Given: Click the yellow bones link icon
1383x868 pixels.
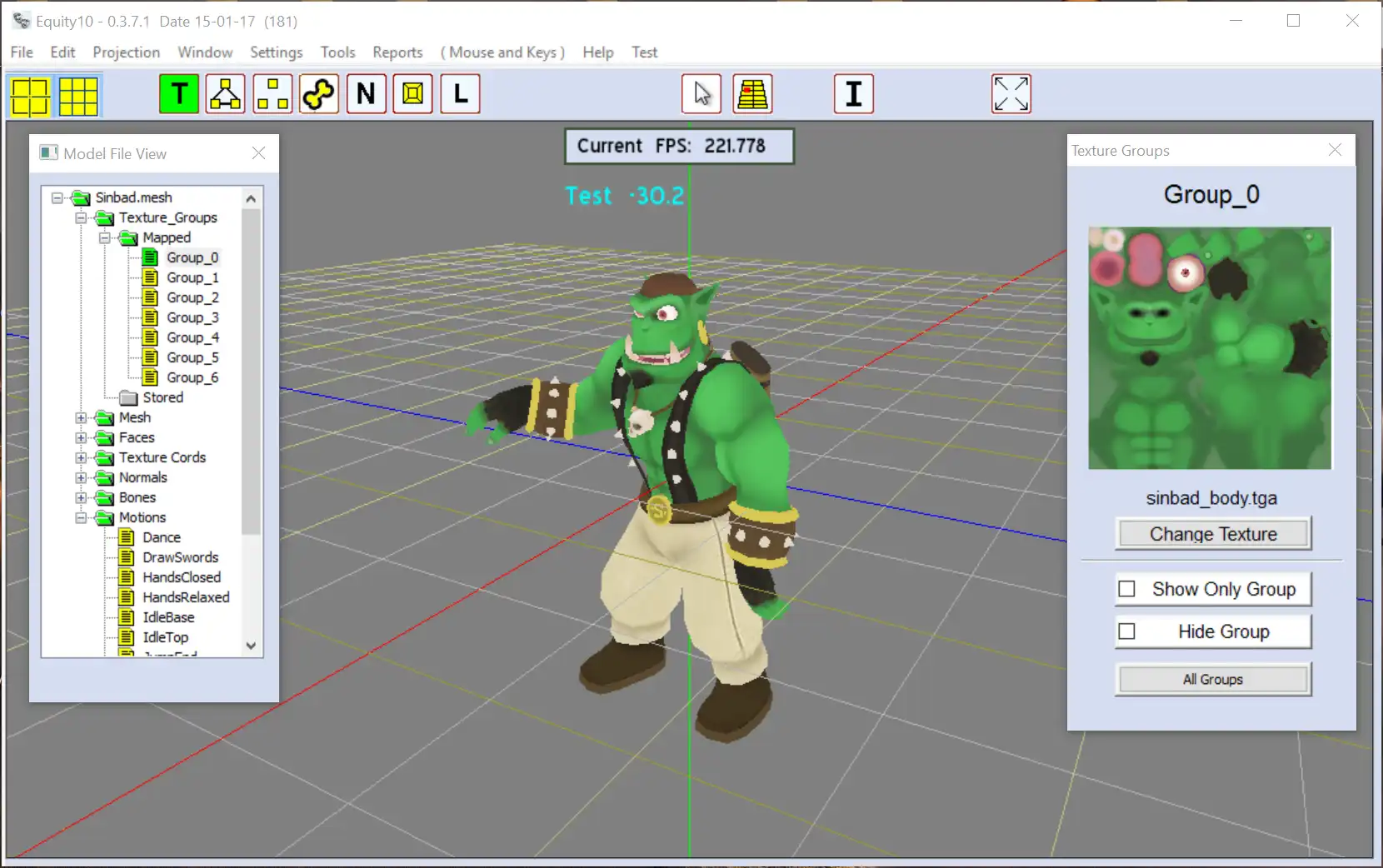Looking at the screenshot, I should pos(319,94).
